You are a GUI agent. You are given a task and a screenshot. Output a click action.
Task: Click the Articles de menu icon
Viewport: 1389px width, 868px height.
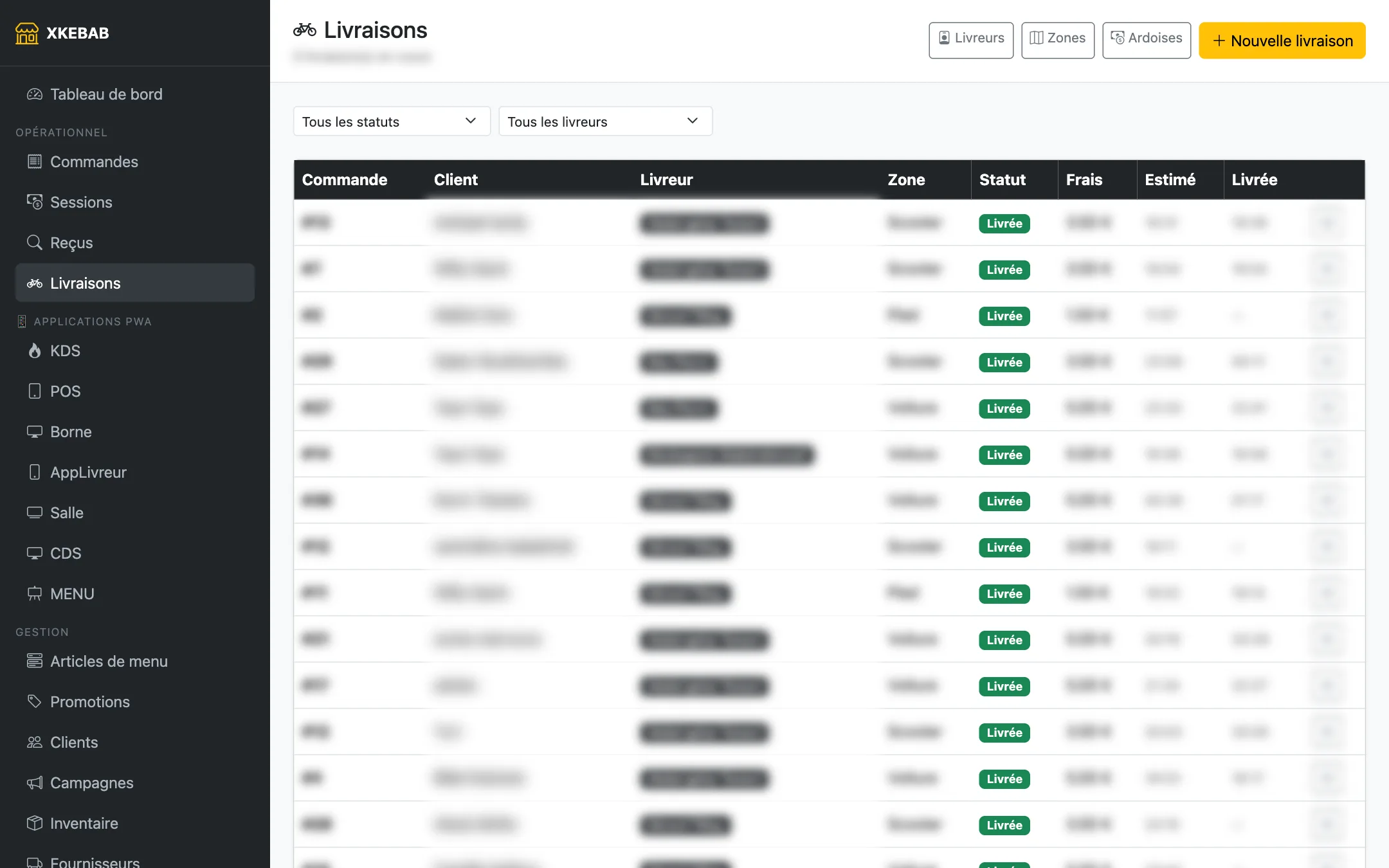click(x=35, y=661)
